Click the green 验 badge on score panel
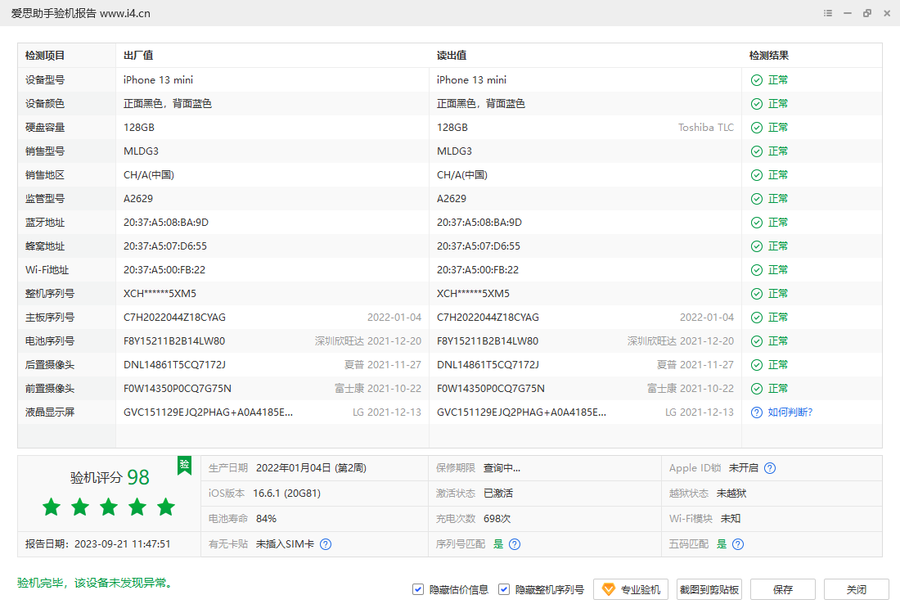 click(184, 465)
